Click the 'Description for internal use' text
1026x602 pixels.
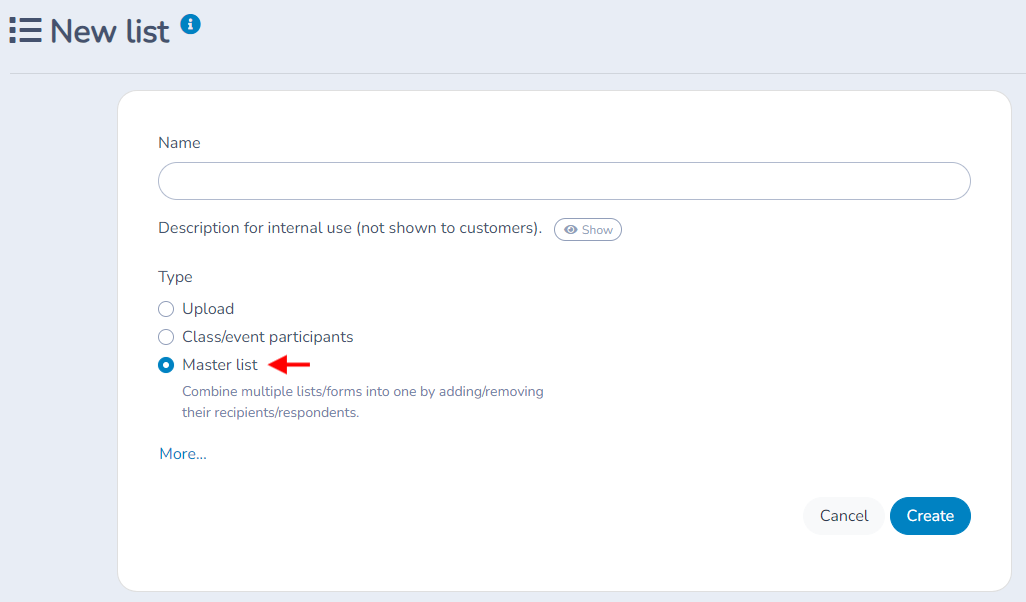click(350, 228)
